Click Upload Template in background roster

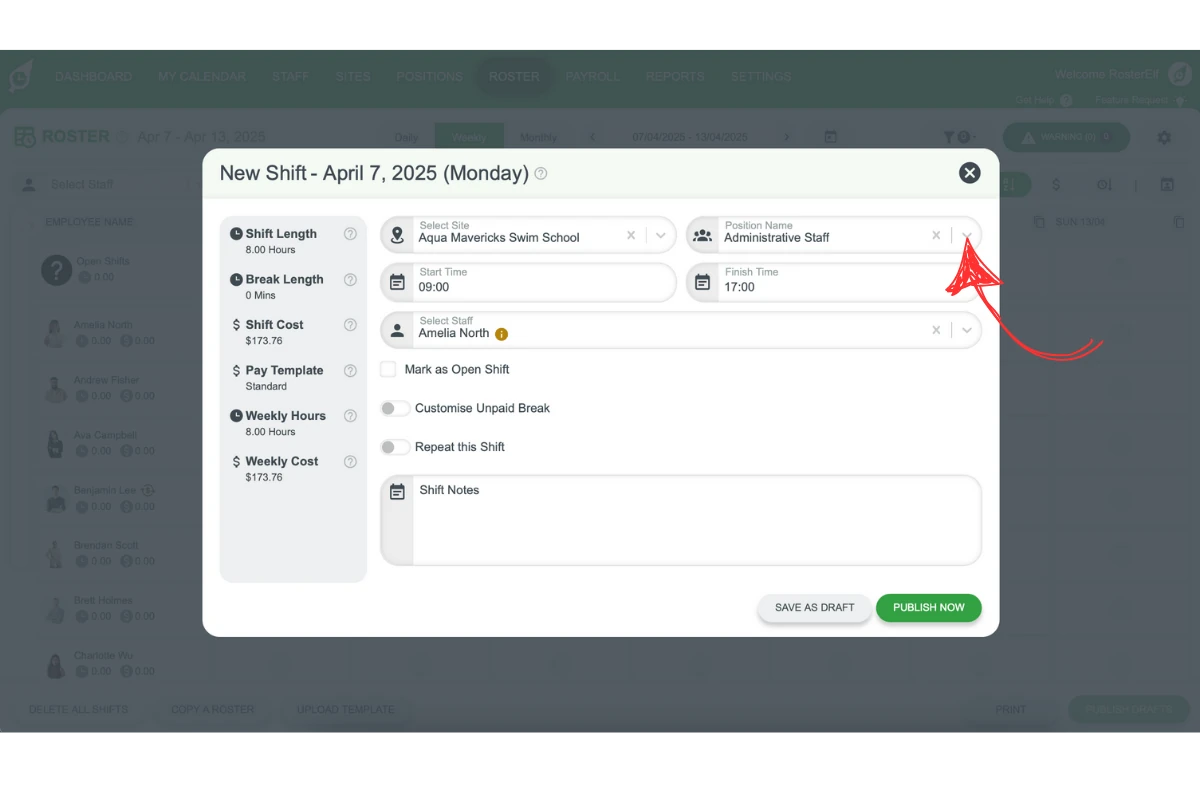(x=346, y=710)
